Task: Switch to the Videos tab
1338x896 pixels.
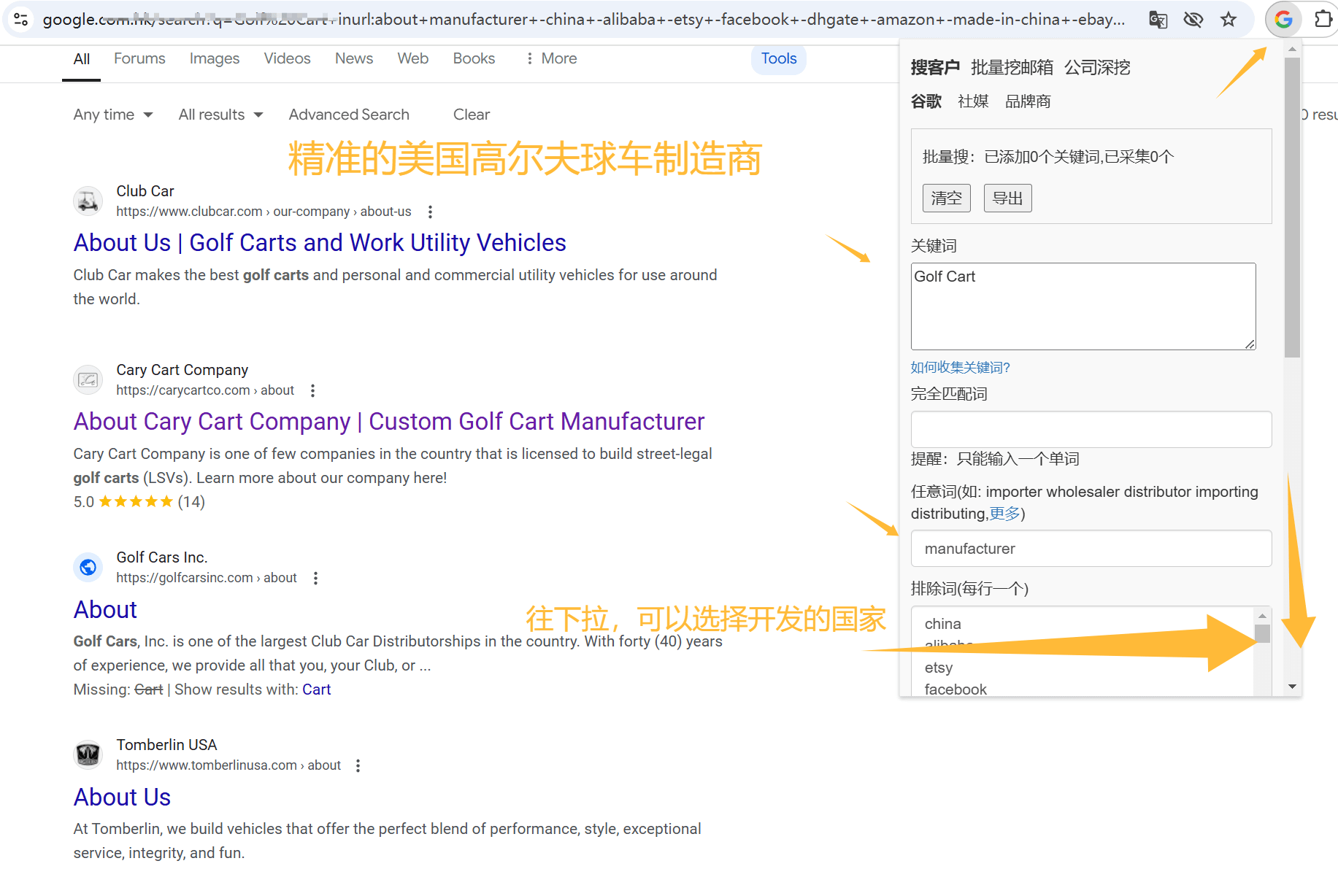Action: (287, 58)
